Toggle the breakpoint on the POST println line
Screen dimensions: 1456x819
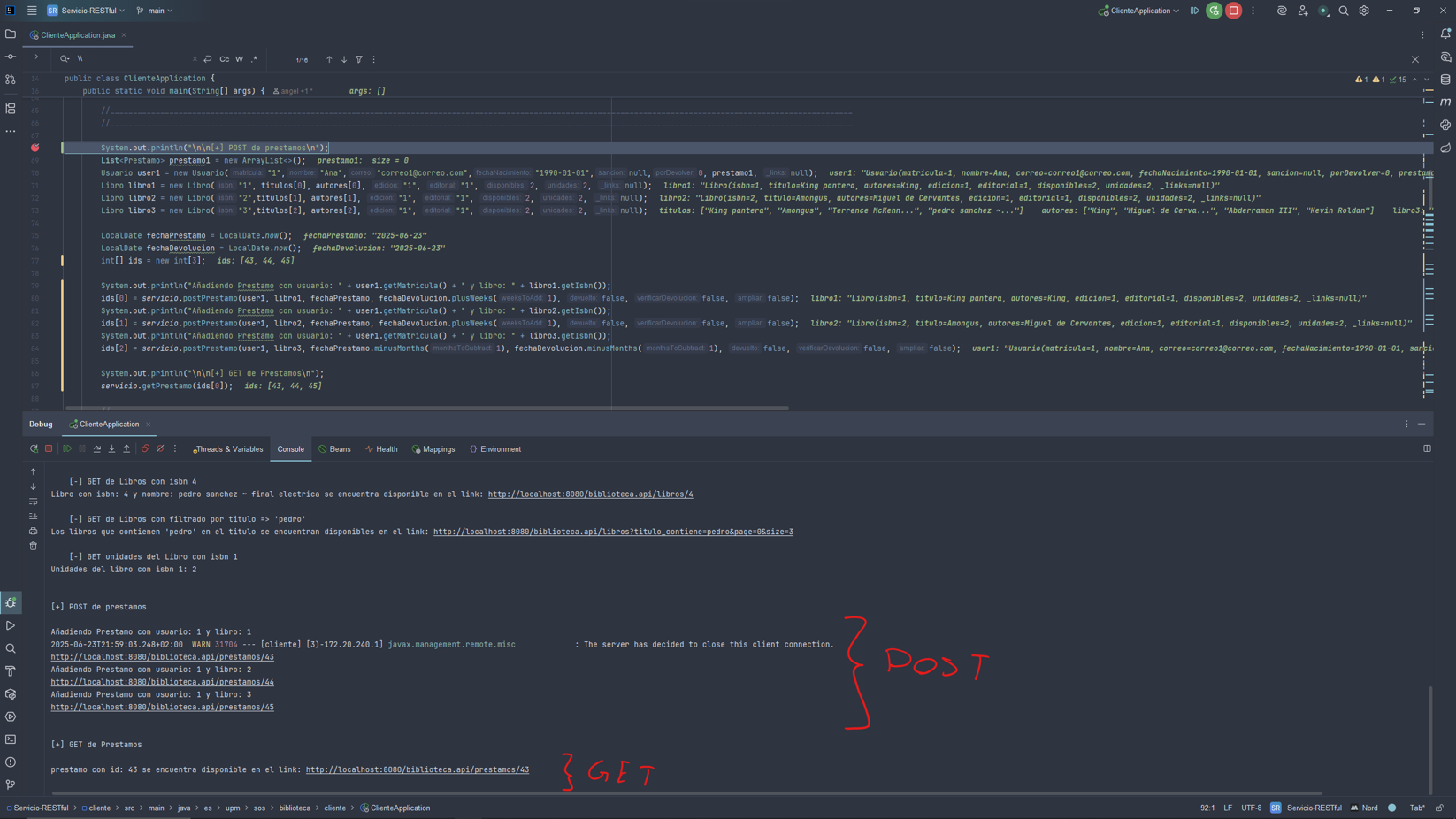(35, 148)
